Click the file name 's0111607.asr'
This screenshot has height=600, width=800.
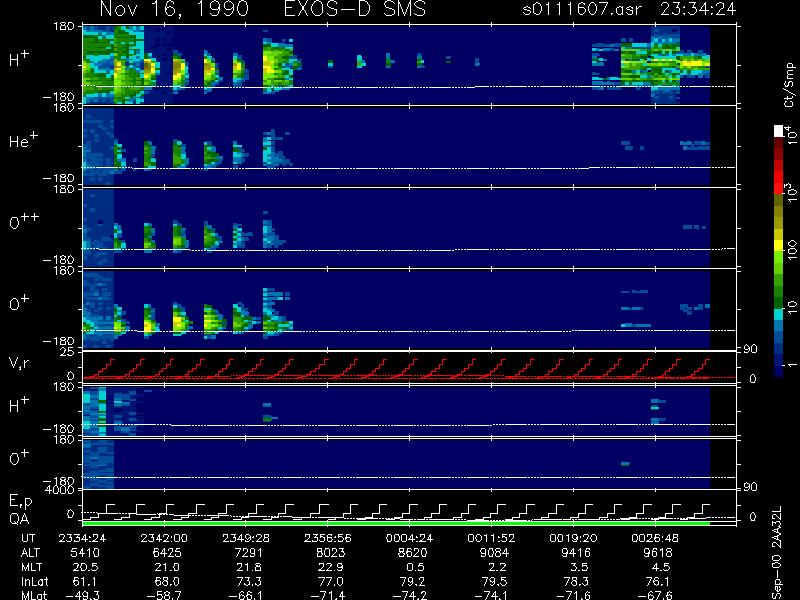[582, 9]
